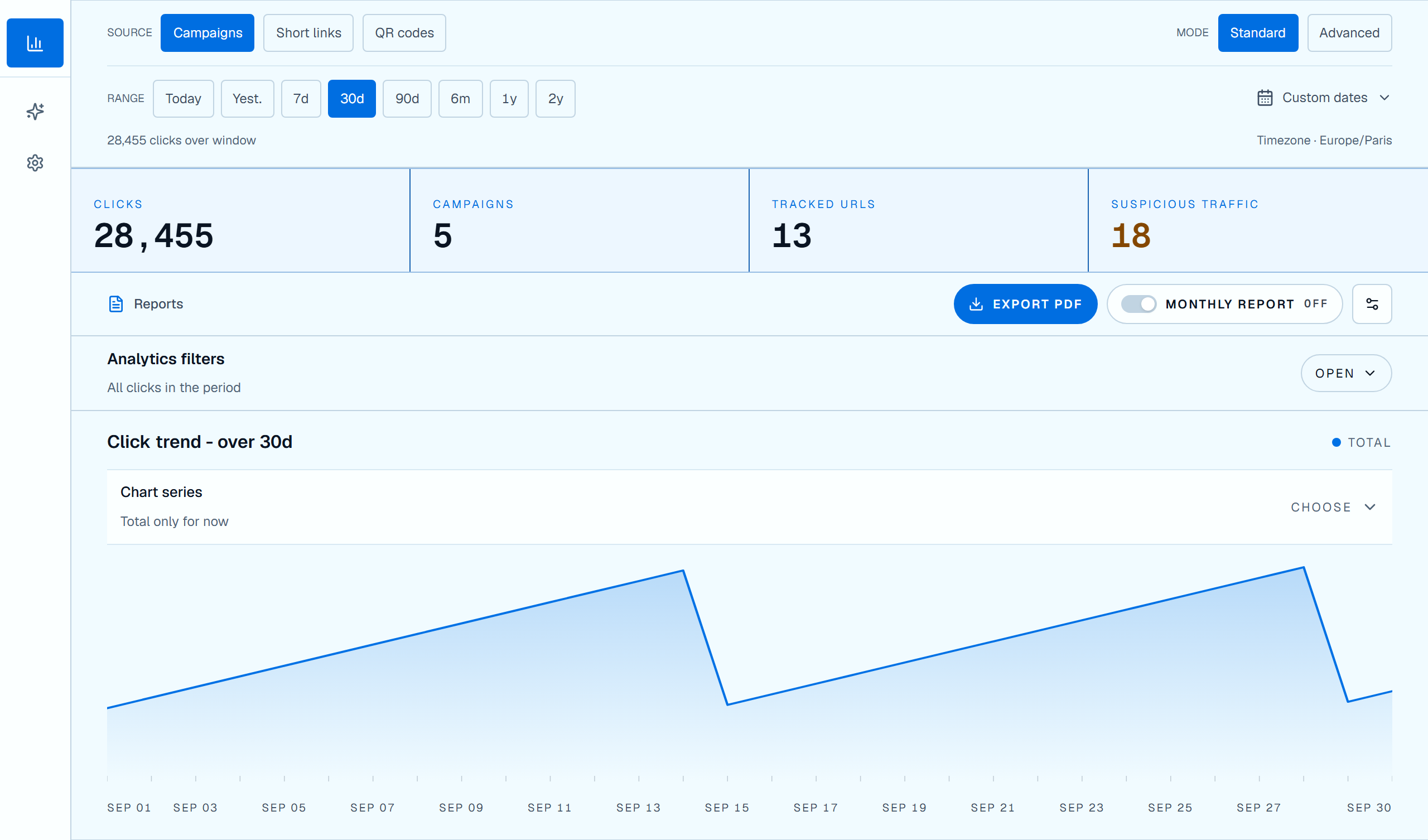Select the 1y range
The height and width of the screenshot is (840, 1428).
(509, 99)
